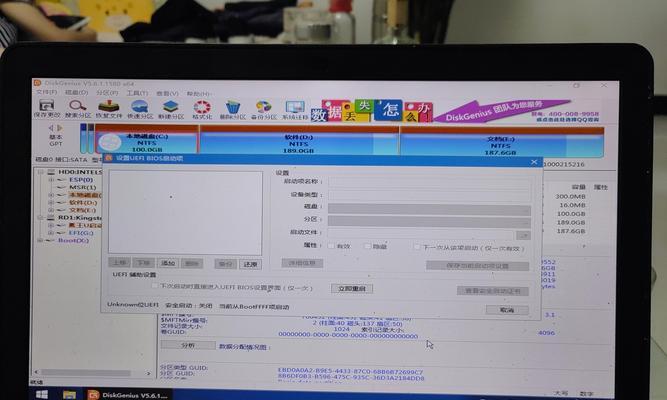Click the 添加 add boot entry button

coord(168,263)
